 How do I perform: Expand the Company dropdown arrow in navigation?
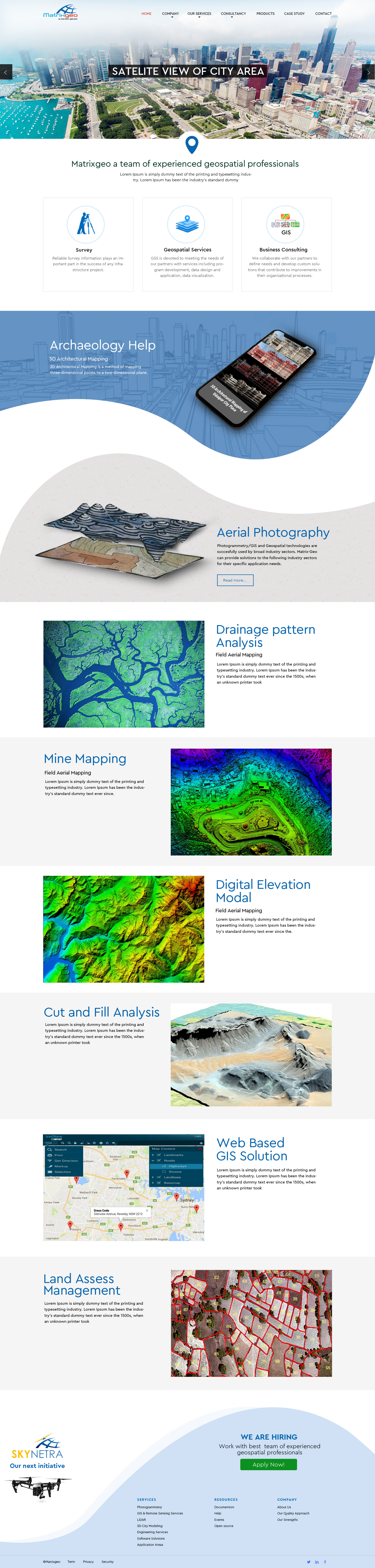click(172, 18)
